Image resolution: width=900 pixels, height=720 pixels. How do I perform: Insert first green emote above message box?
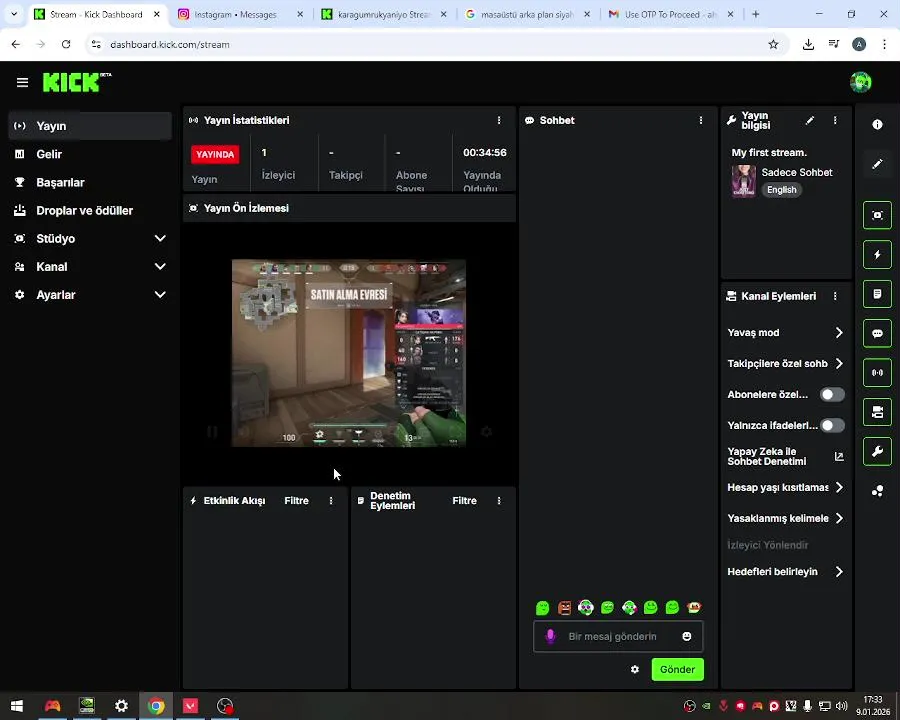click(542, 607)
